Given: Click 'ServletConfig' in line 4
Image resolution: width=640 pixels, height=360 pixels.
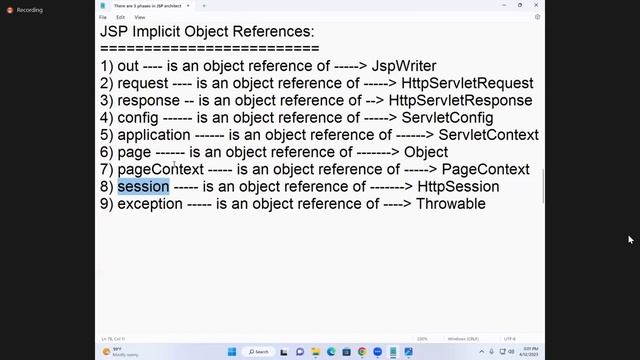Looking at the screenshot, I should pos(447,118).
